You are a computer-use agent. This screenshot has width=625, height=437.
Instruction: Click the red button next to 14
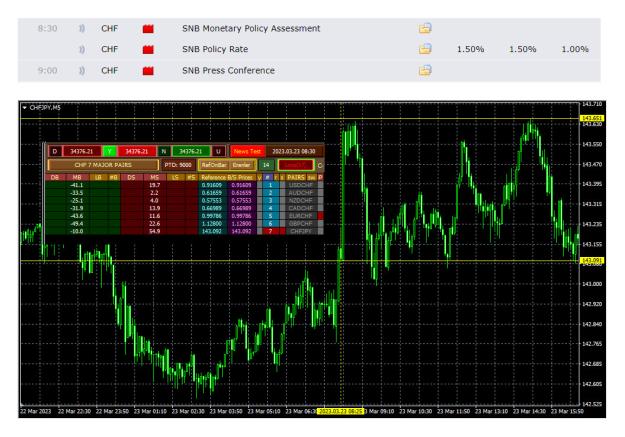coord(295,165)
